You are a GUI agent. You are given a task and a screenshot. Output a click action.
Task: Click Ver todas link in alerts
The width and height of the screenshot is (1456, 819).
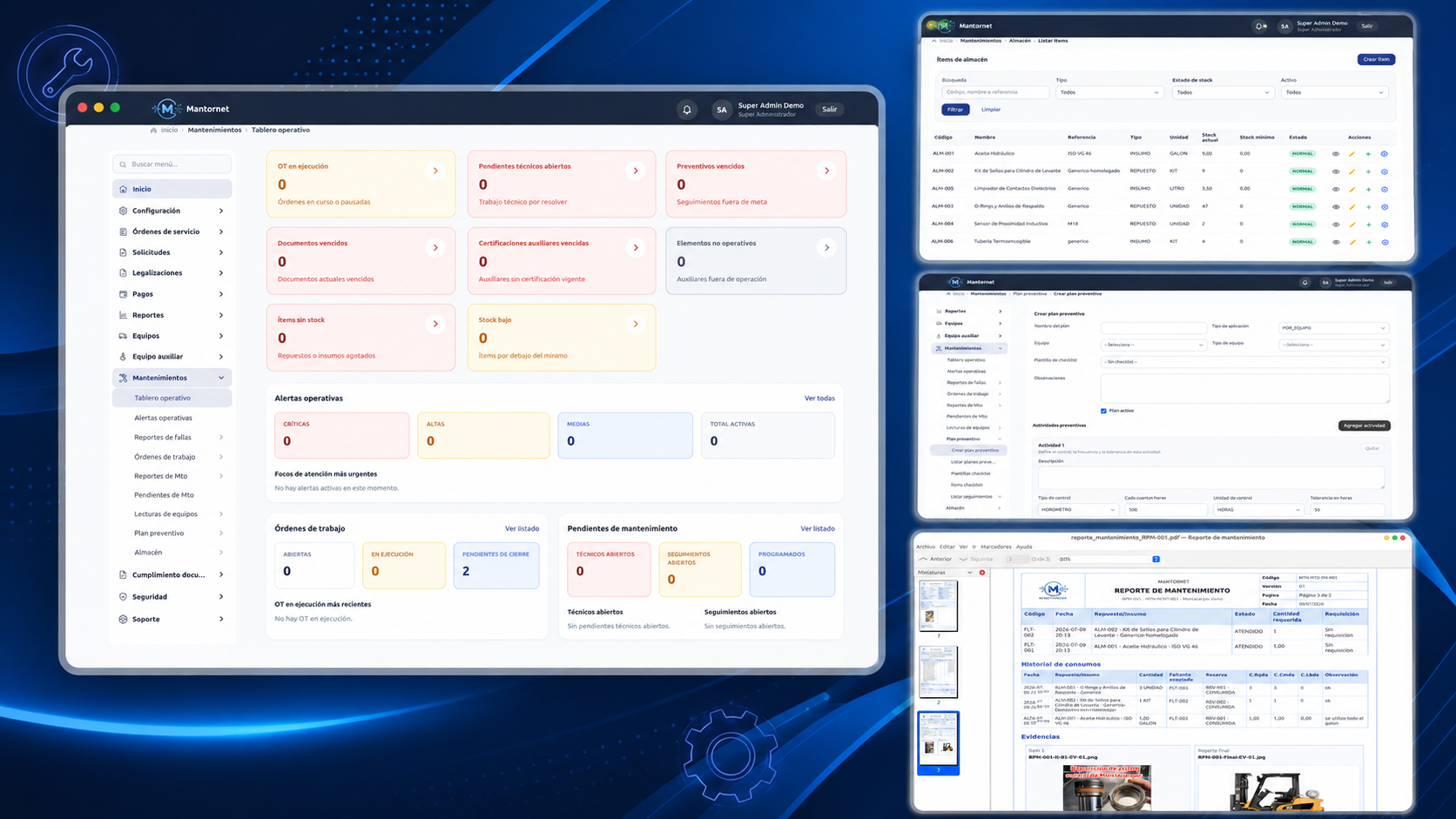pyautogui.click(x=819, y=399)
